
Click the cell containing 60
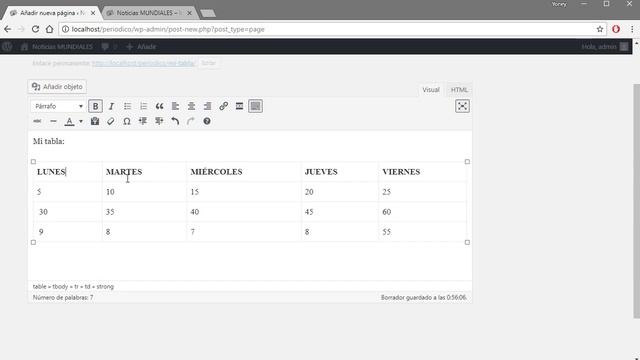[422, 212]
